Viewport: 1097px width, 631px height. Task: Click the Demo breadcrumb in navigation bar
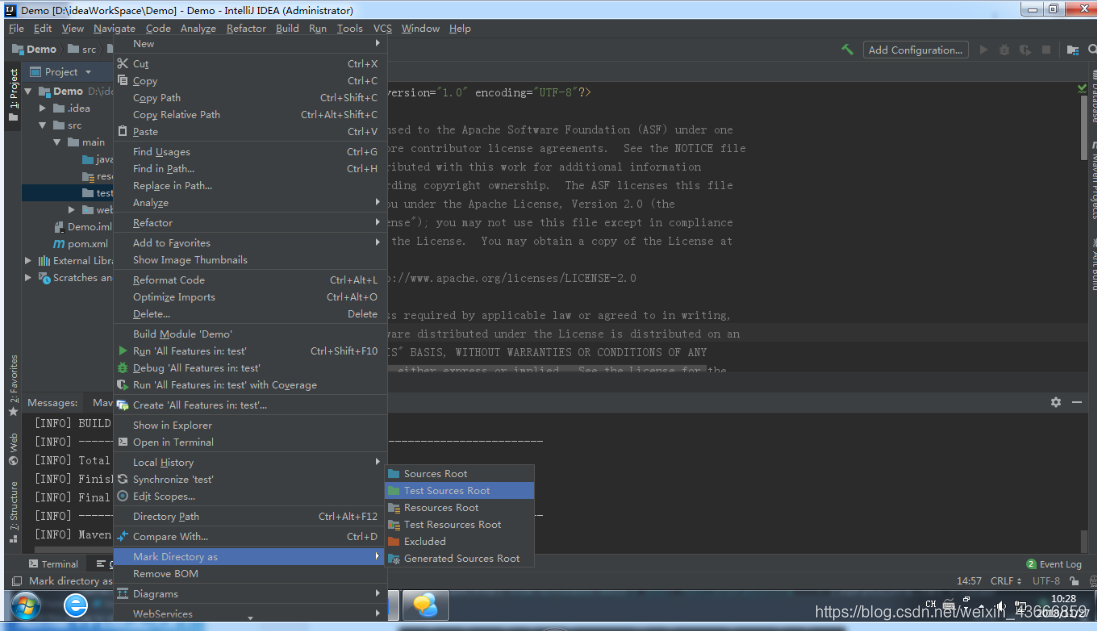tap(34, 49)
